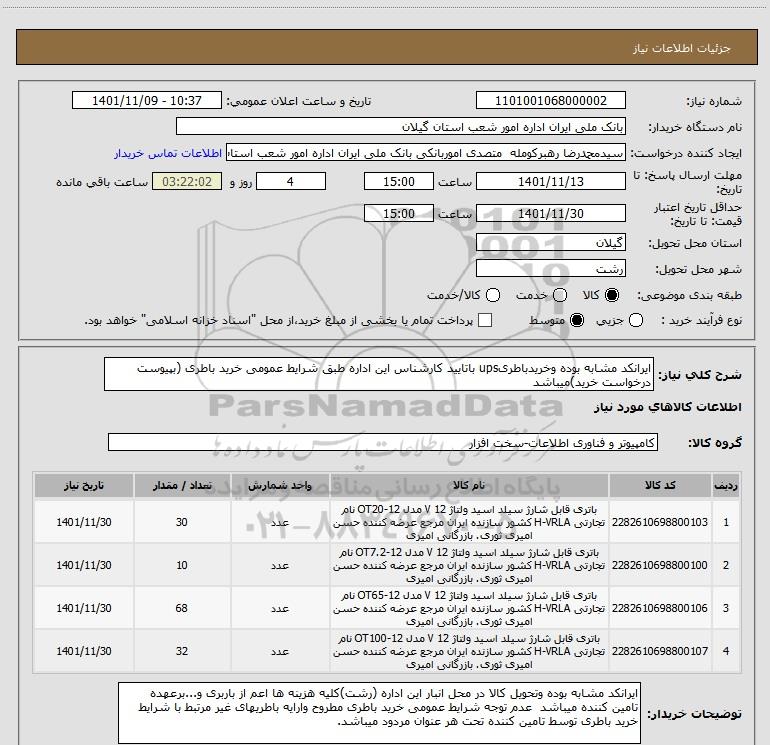
Task: Click the نام کالا column header
Action: click(x=469, y=486)
